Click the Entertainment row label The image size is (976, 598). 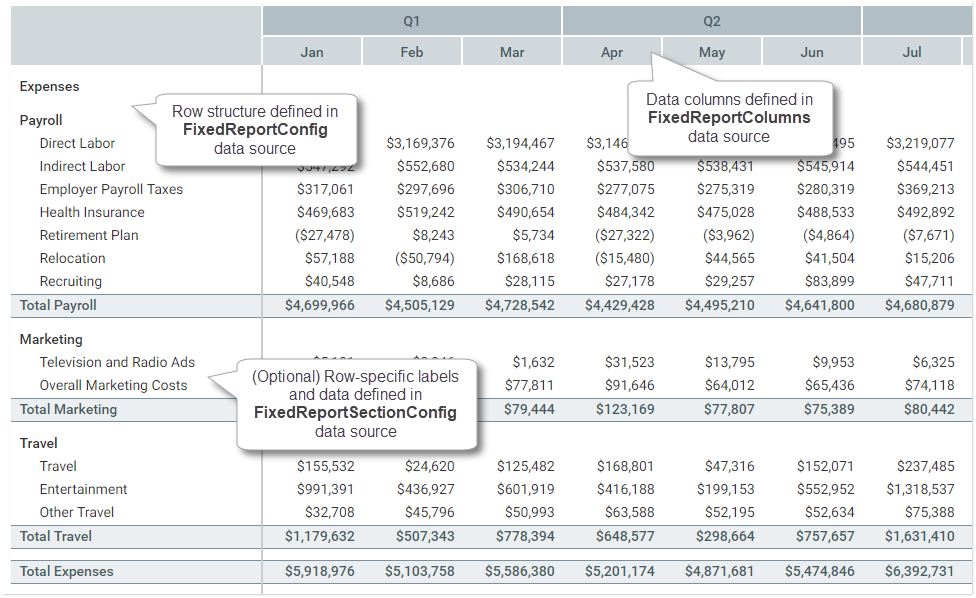[83, 489]
